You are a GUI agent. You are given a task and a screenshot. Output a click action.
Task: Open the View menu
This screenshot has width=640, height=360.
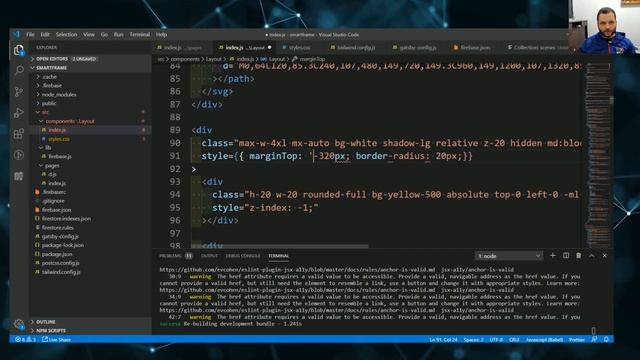[89, 35]
